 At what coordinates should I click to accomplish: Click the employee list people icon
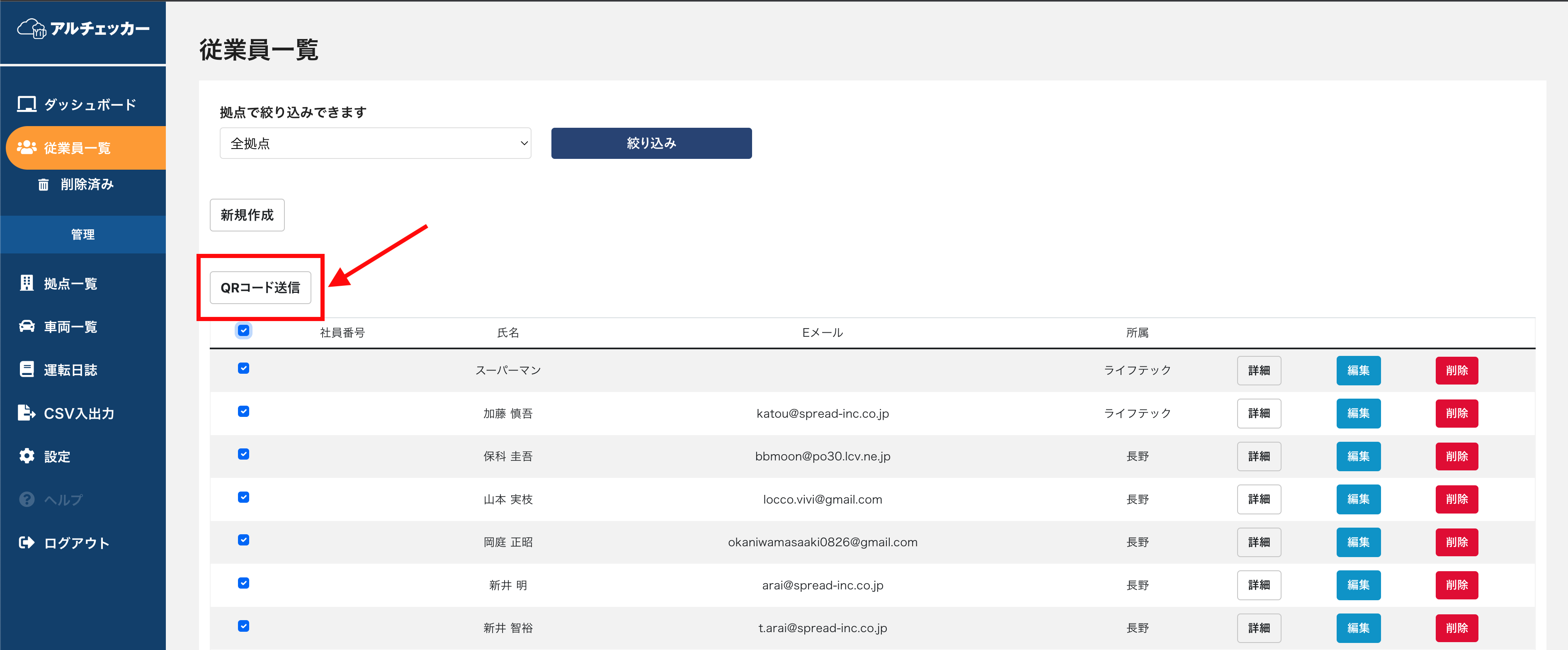tap(27, 147)
